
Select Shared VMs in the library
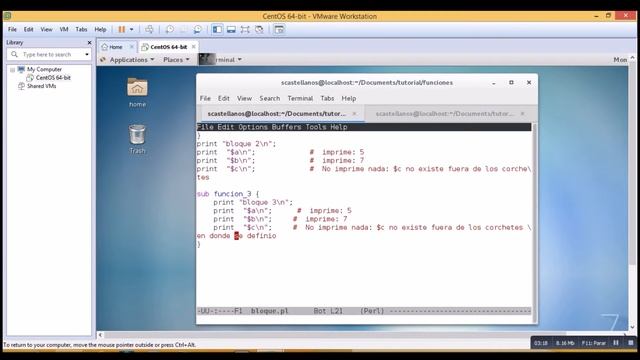pyautogui.click(x=42, y=86)
